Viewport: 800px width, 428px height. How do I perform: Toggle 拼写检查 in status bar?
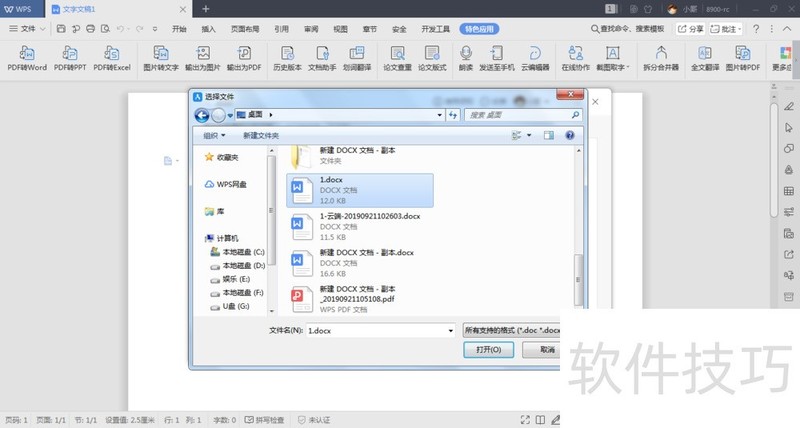pyautogui.click(x=264, y=420)
